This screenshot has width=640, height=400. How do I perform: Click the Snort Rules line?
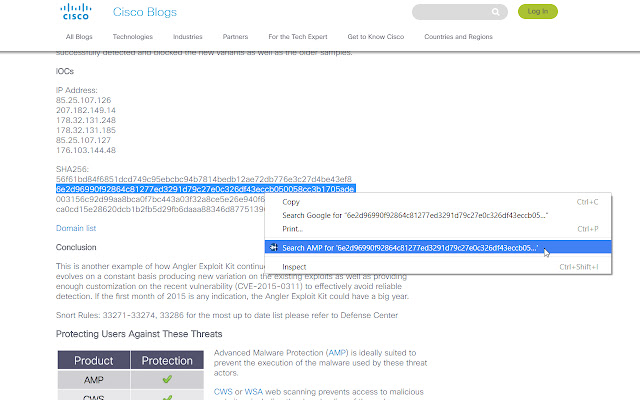coord(227,315)
